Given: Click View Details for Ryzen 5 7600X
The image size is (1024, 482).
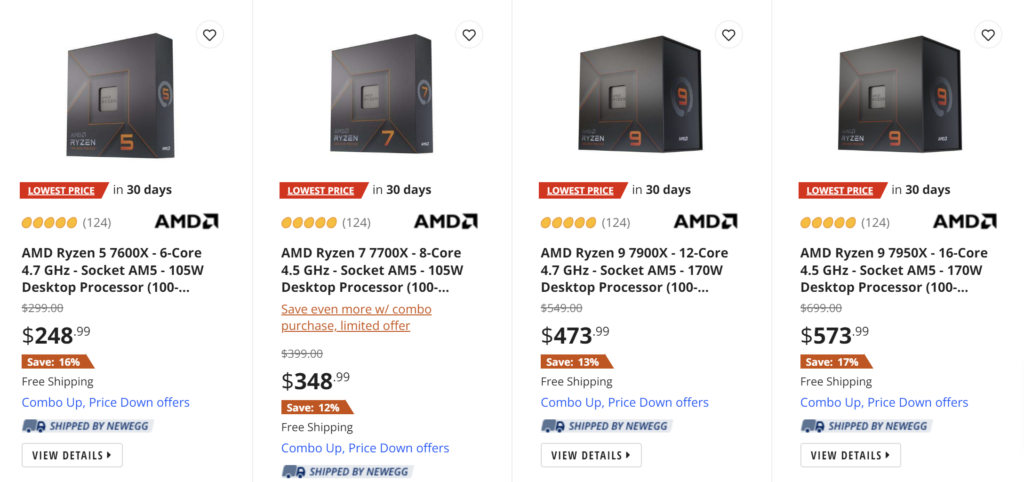Looking at the screenshot, I should 71,455.
